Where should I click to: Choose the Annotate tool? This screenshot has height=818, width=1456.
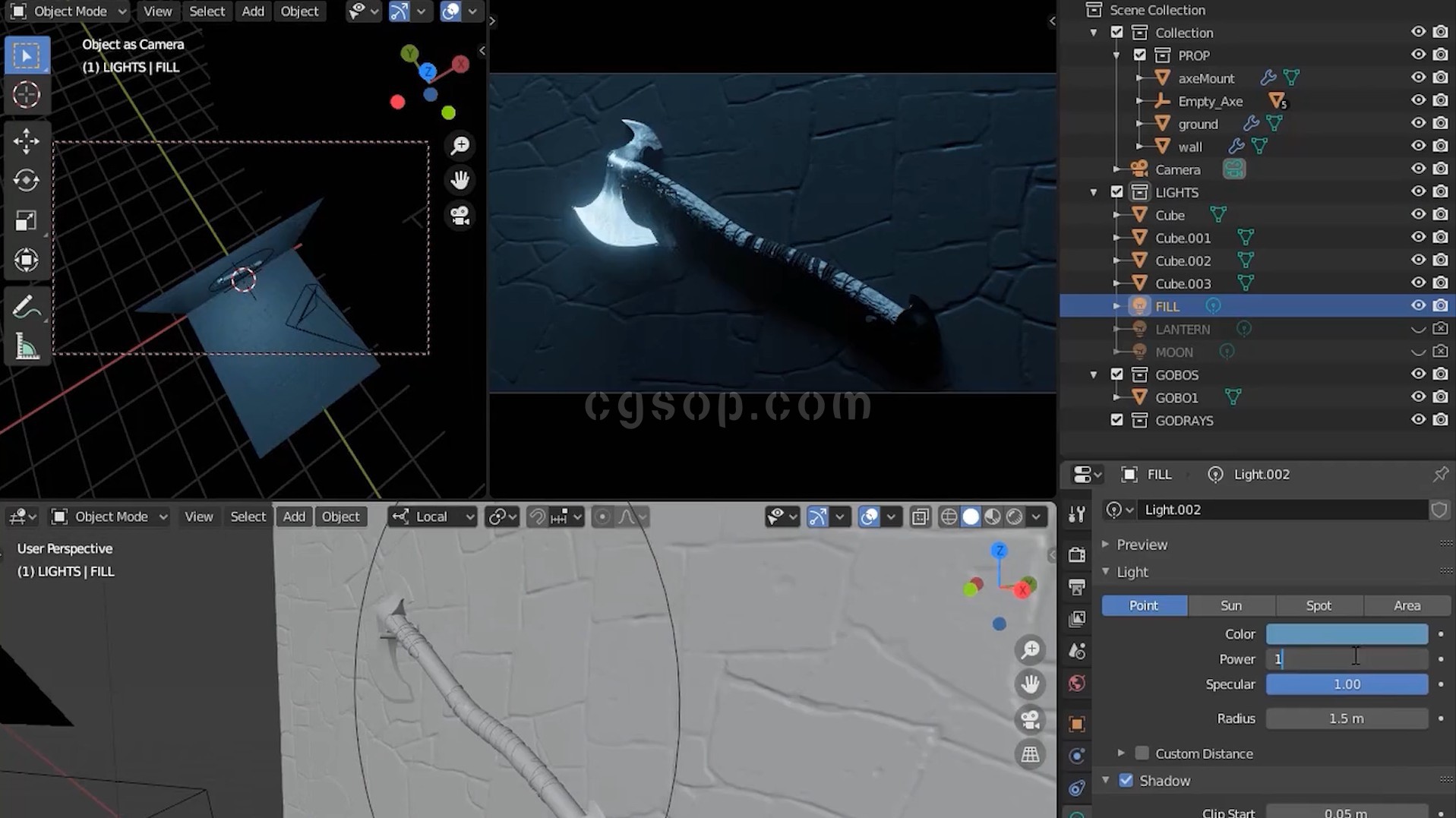click(x=27, y=308)
